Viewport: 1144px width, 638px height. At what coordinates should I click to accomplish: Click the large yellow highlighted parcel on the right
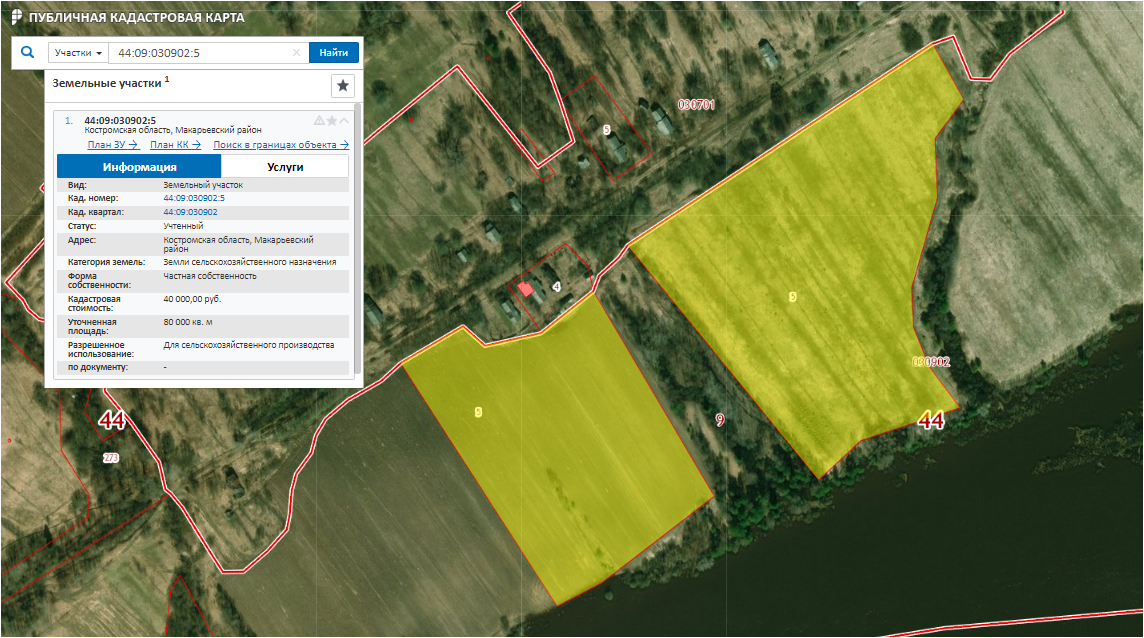803,263
